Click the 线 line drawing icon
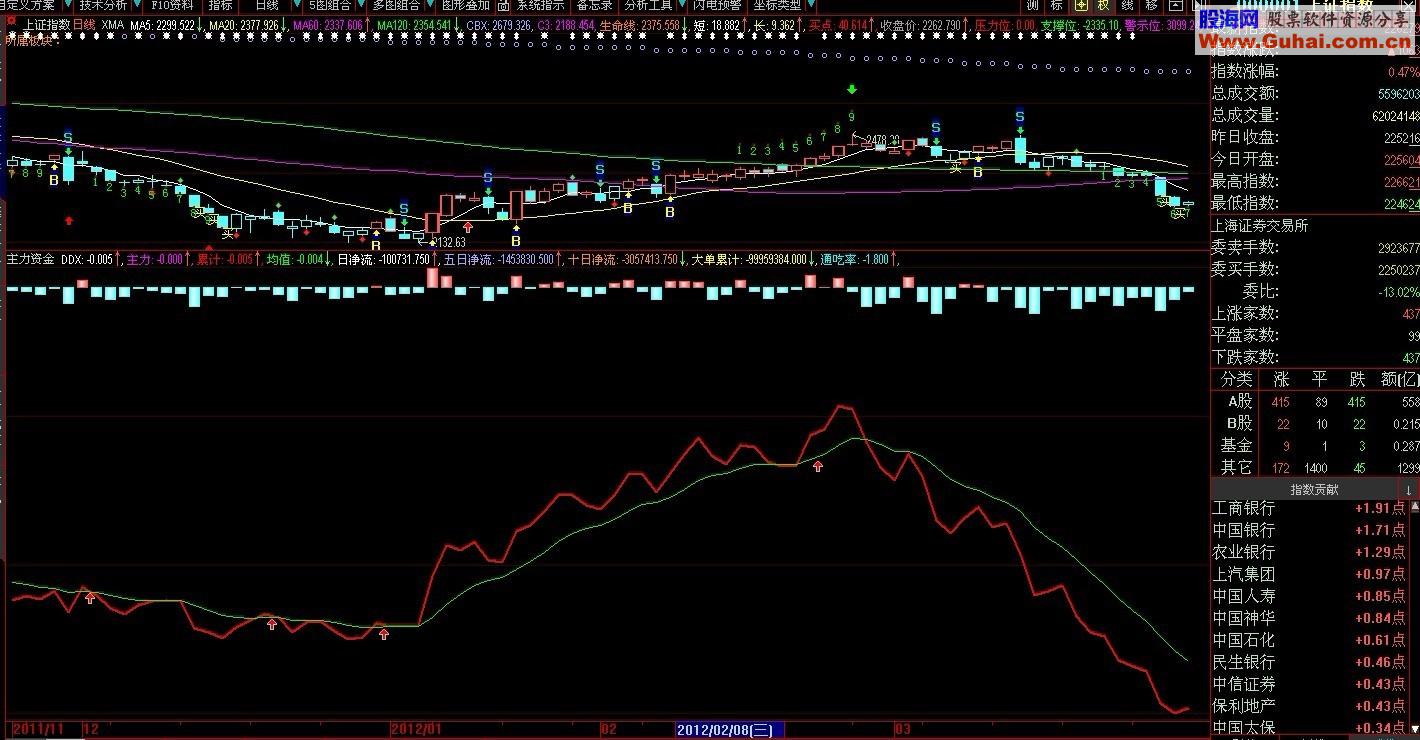The height and width of the screenshot is (740, 1420). [1128, 5]
